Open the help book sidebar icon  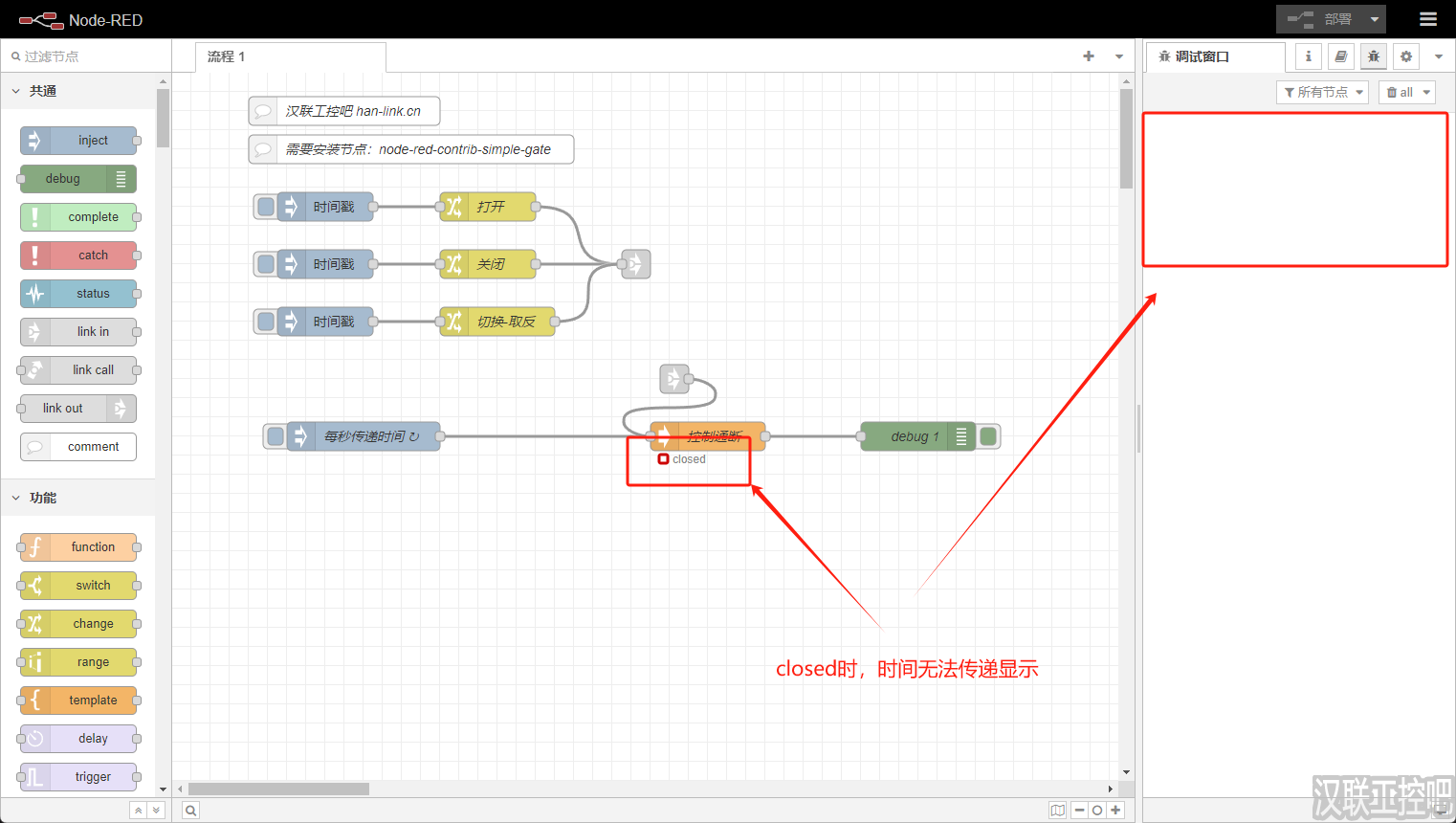1340,56
